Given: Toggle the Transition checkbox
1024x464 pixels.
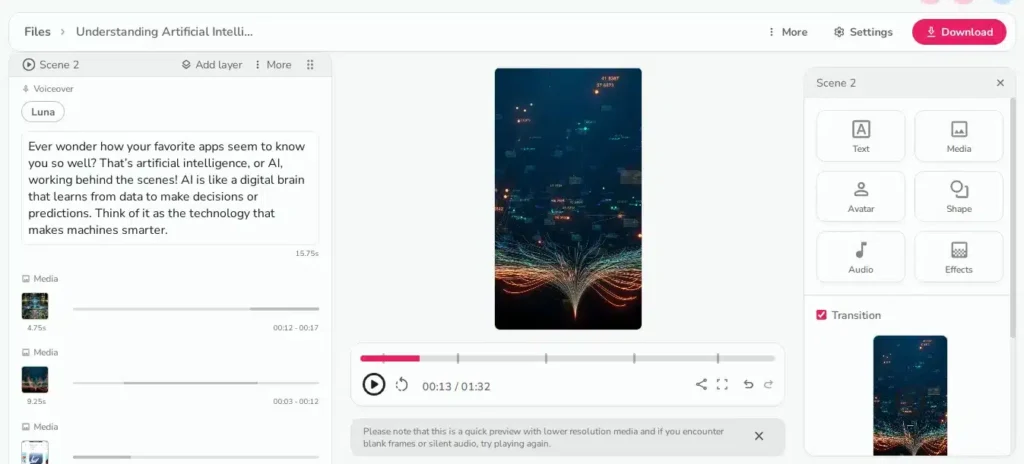Looking at the screenshot, I should 822,315.
